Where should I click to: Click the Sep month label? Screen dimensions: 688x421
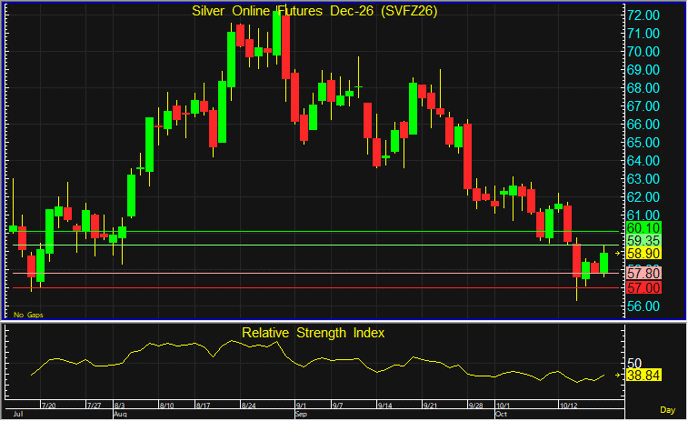(301, 414)
